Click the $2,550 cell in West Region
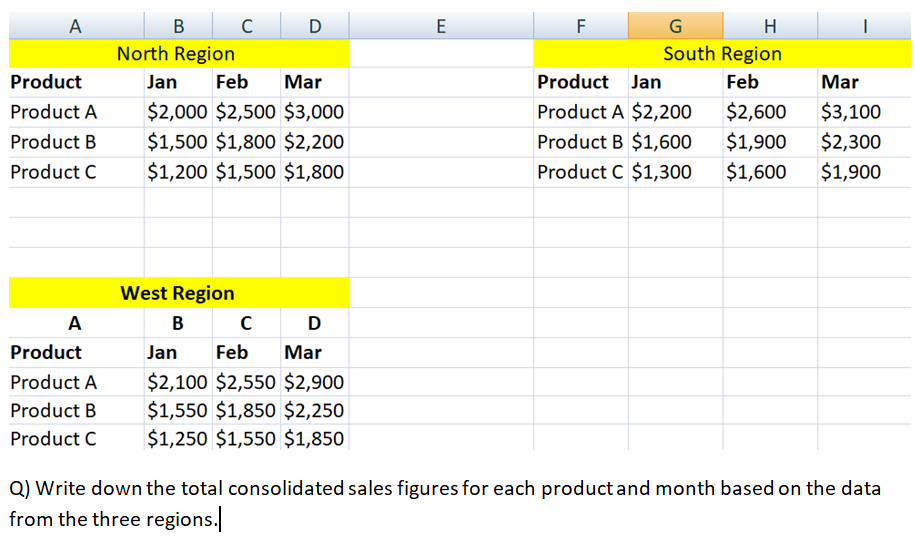The image size is (915, 537). tap(246, 382)
